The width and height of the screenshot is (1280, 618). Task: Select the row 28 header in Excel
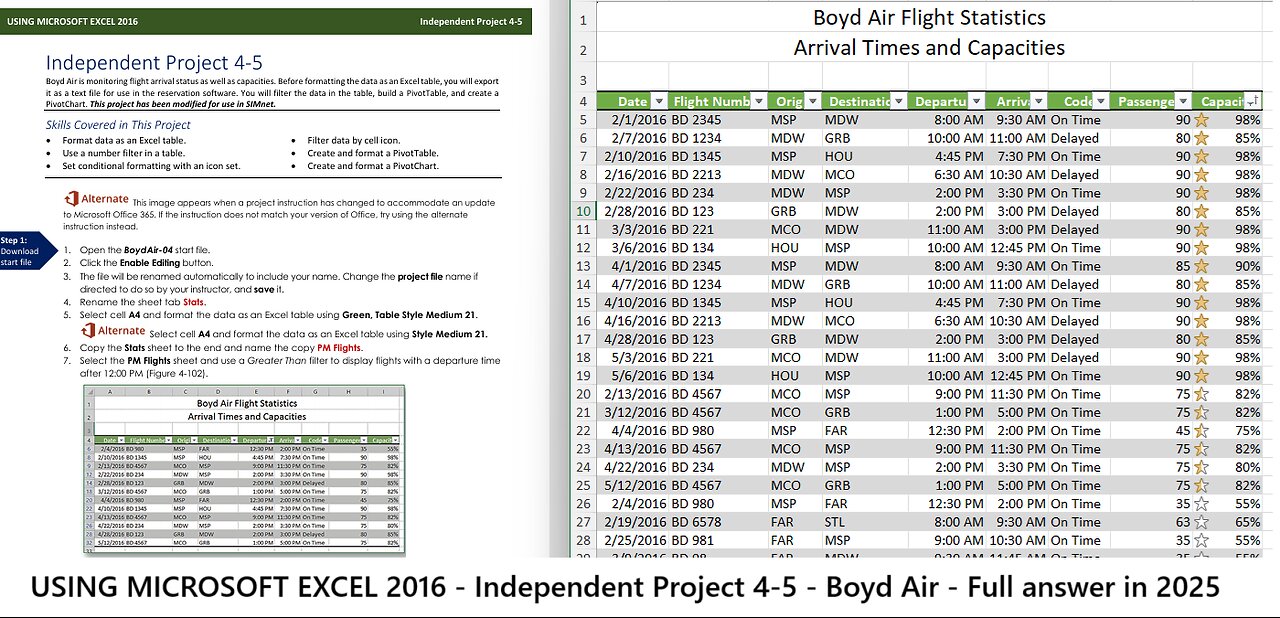coord(583,540)
